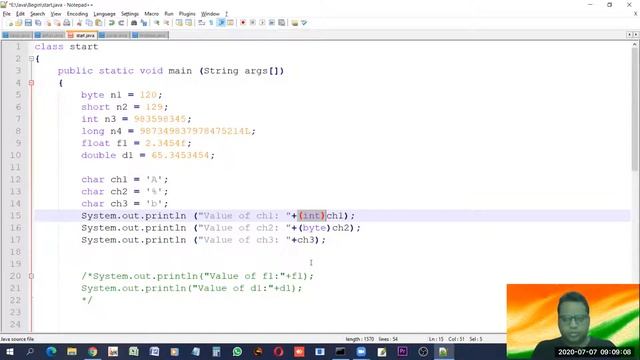Open Find with the binoculars icon
This screenshot has height=360, width=640.
(134, 23)
